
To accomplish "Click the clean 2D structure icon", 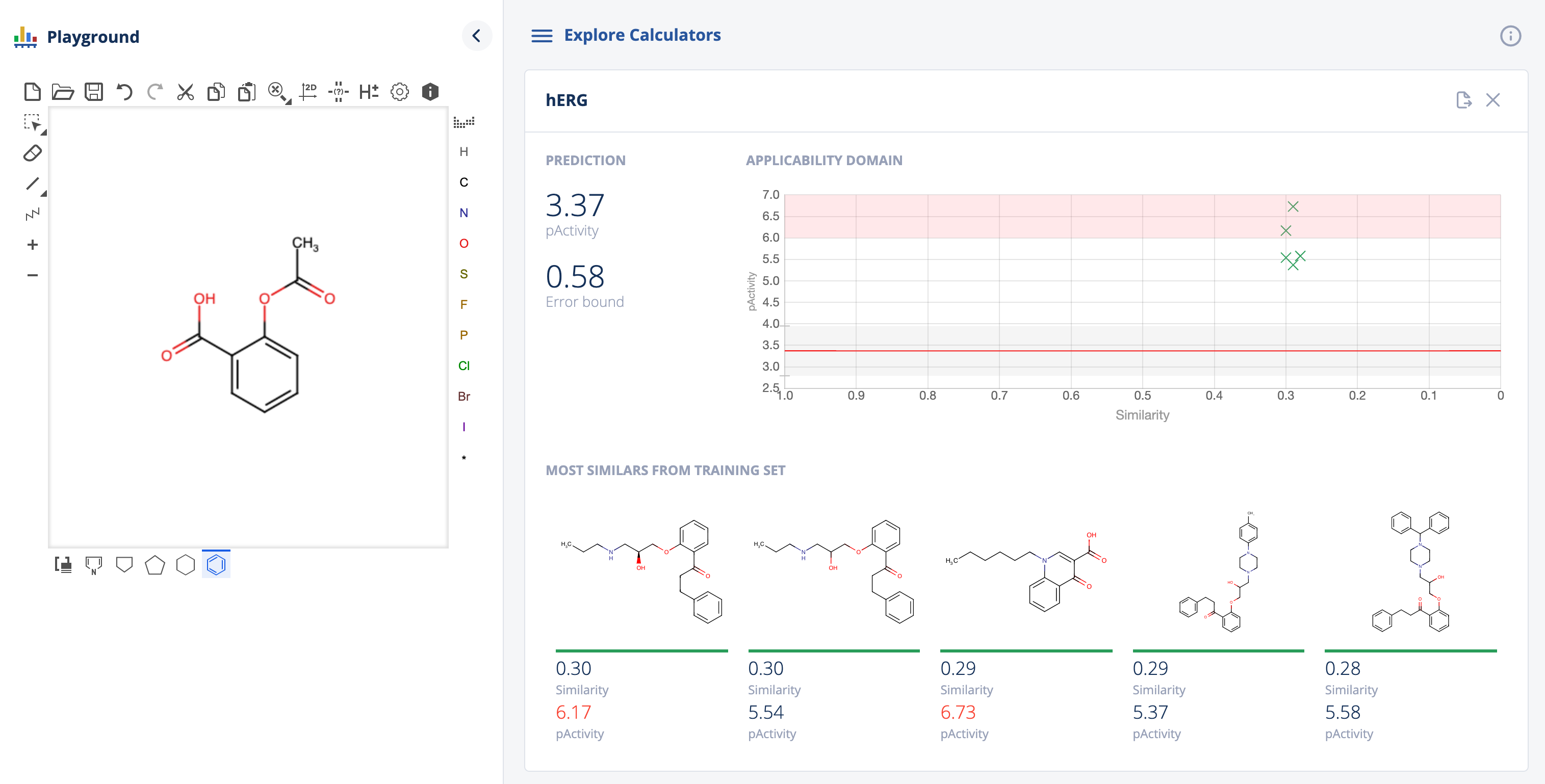I will point(308,92).
